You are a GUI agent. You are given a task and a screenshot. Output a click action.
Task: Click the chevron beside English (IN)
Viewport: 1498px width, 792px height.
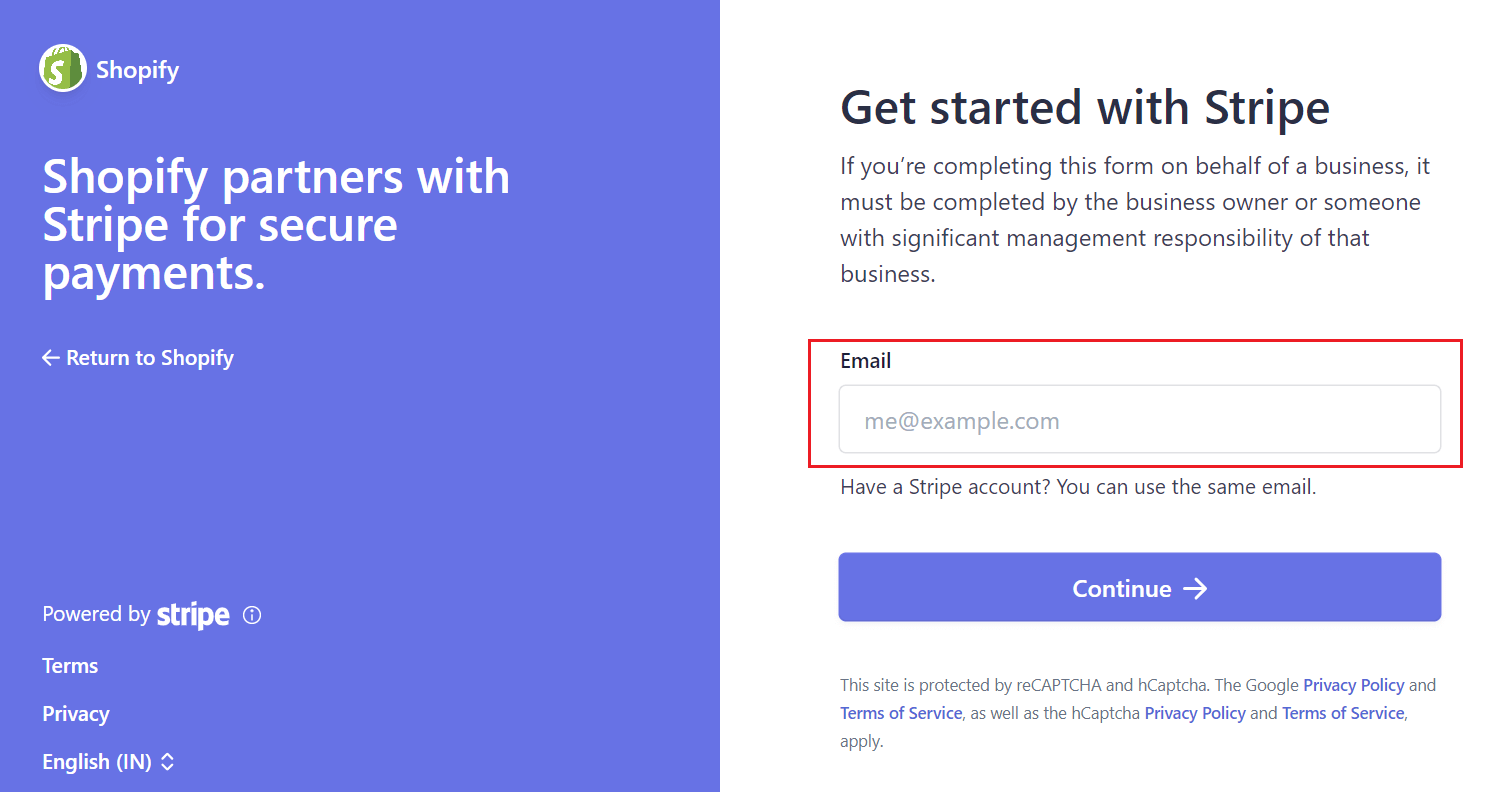click(x=170, y=761)
